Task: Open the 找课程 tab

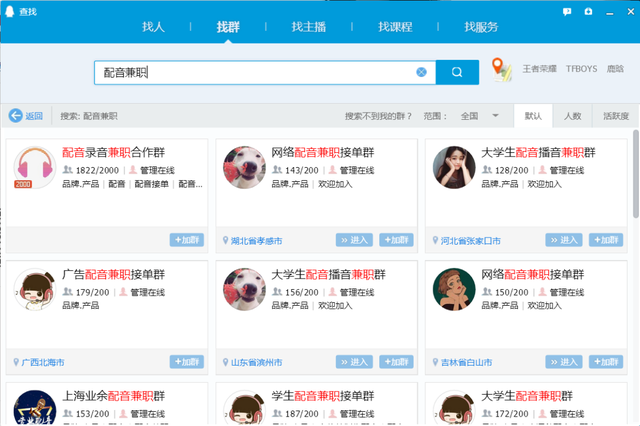Action: pos(395,27)
